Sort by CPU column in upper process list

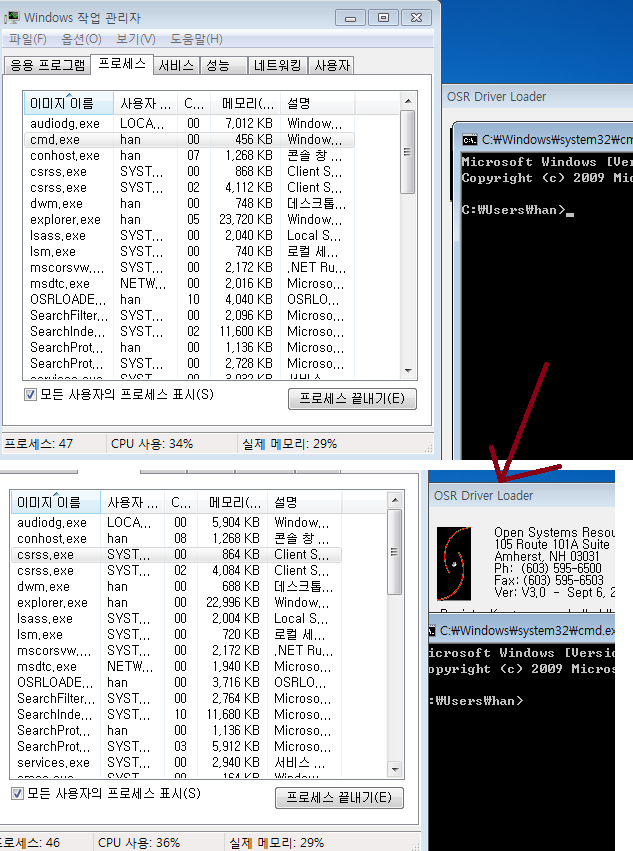194,103
